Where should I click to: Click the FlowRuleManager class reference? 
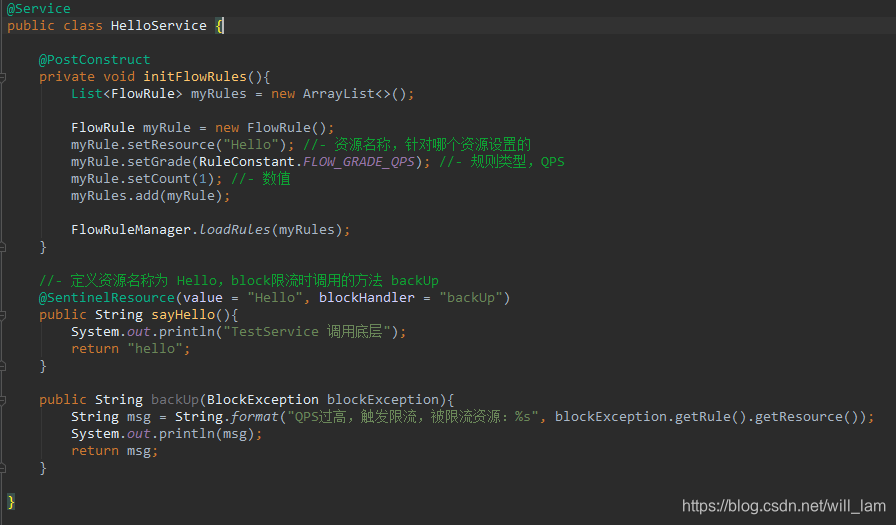click(x=131, y=230)
